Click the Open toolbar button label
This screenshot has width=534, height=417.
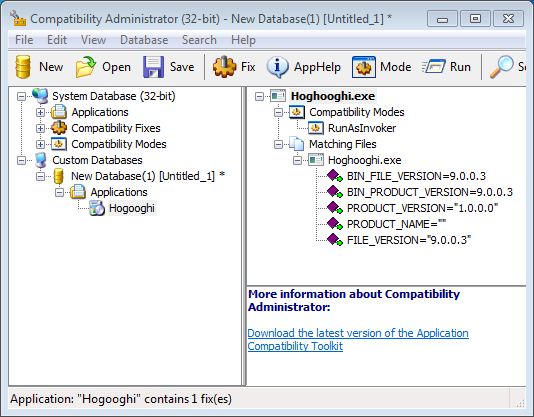[x=116, y=67]
